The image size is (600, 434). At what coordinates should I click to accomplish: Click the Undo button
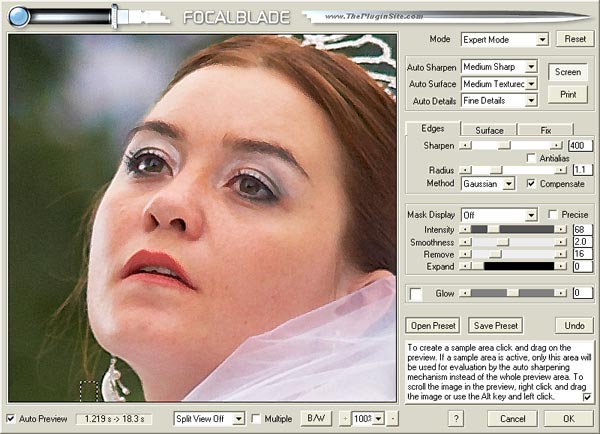click(x=574, y=326)
